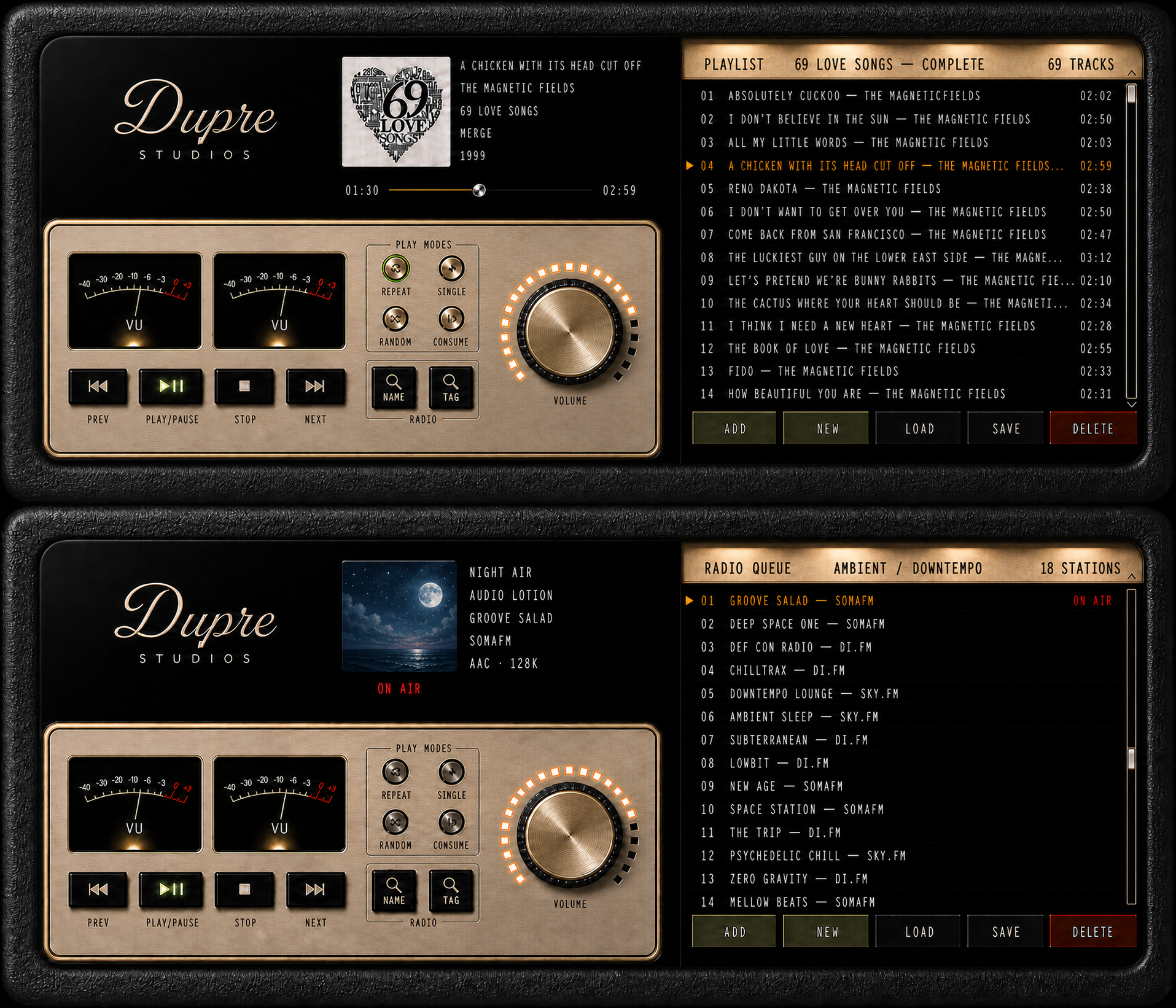Image resolution: width=1176 pixels, height=1008 pixels.
Task: Toggle Random mode in the Radio Queue player
Action: 395,822
